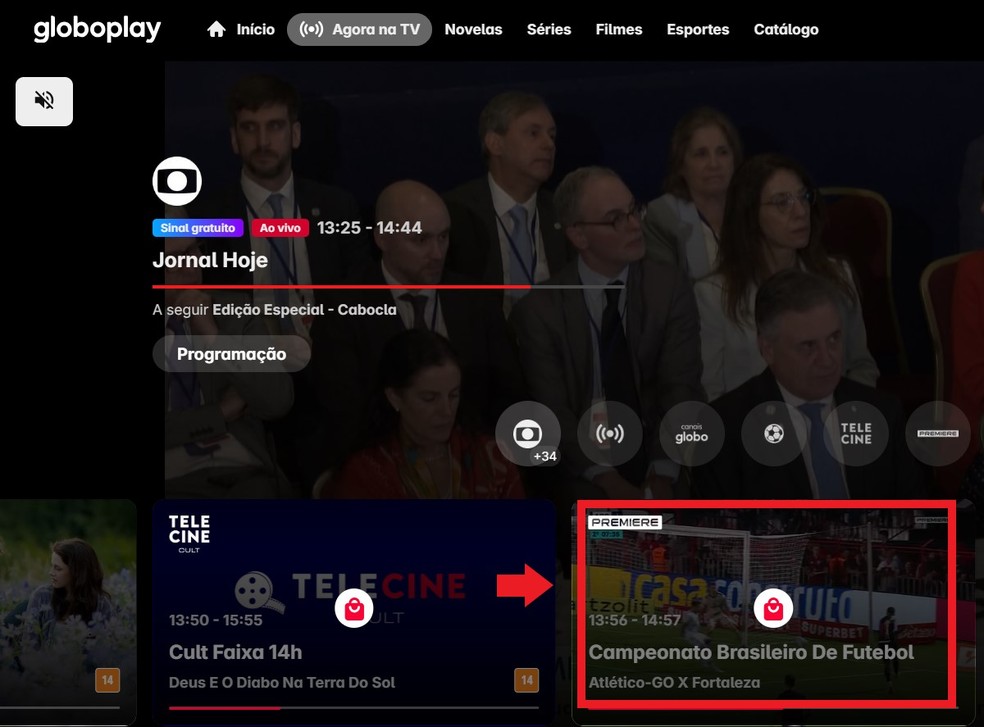Select the Globo channel icon
The width and height of the screenshot is (984, 727).
coord(527,433)
